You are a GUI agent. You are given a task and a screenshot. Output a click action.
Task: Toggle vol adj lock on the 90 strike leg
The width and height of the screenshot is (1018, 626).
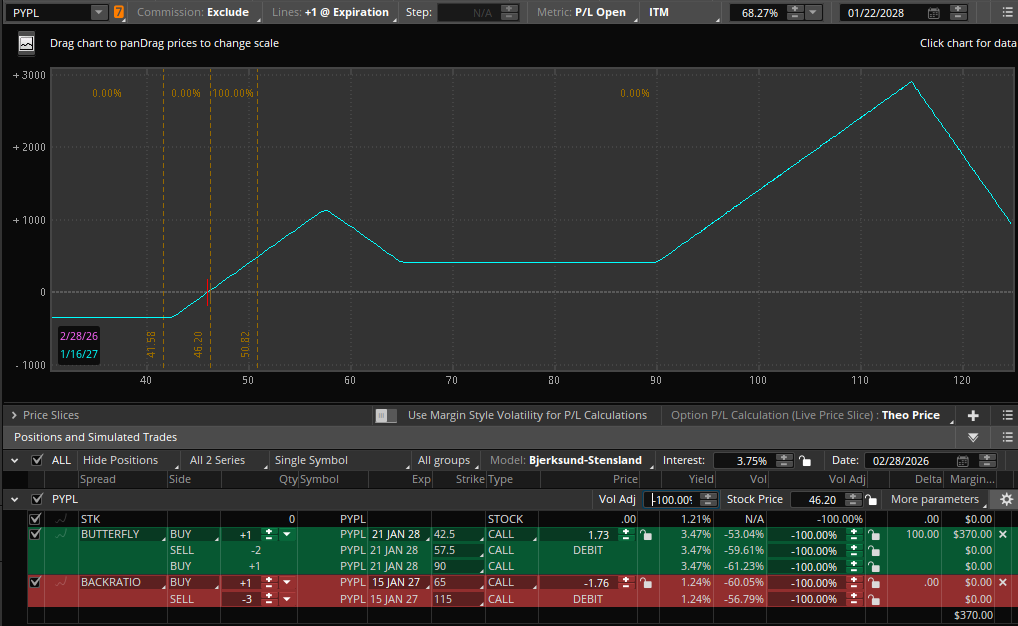875,567
